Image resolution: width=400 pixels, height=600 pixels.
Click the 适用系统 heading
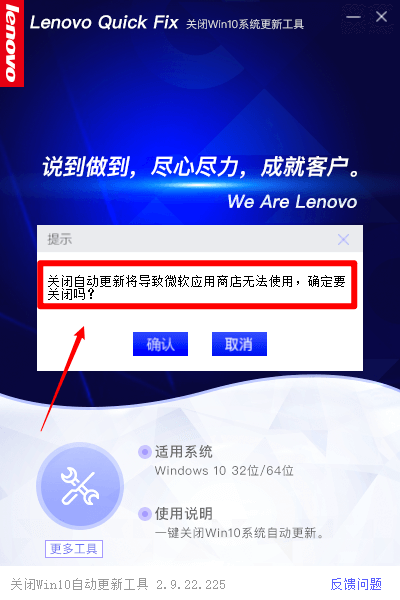tap(184, 452)
